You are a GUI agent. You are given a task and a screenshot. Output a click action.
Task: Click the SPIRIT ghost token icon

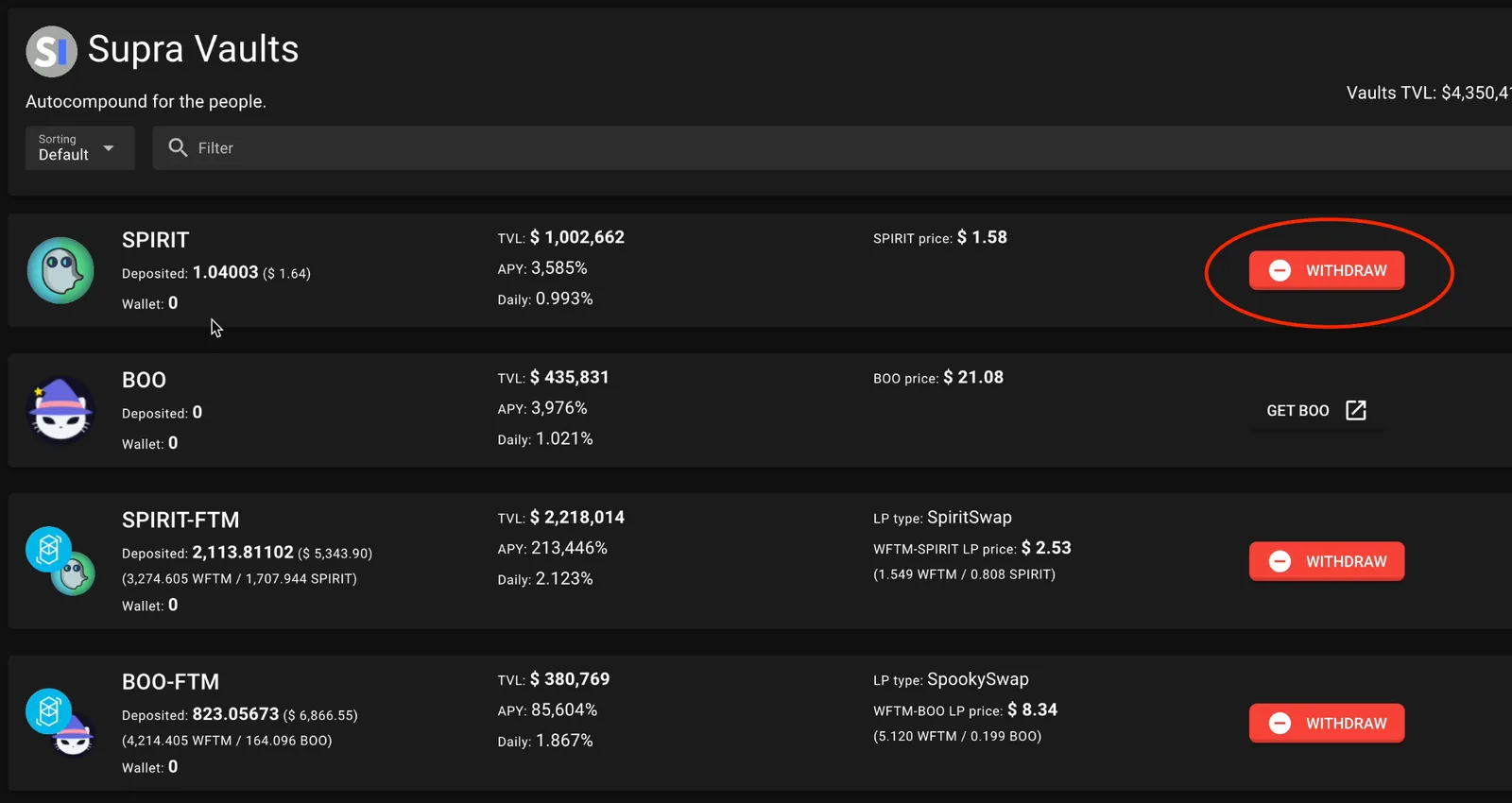pyautogui.click(x=60, y=270)
